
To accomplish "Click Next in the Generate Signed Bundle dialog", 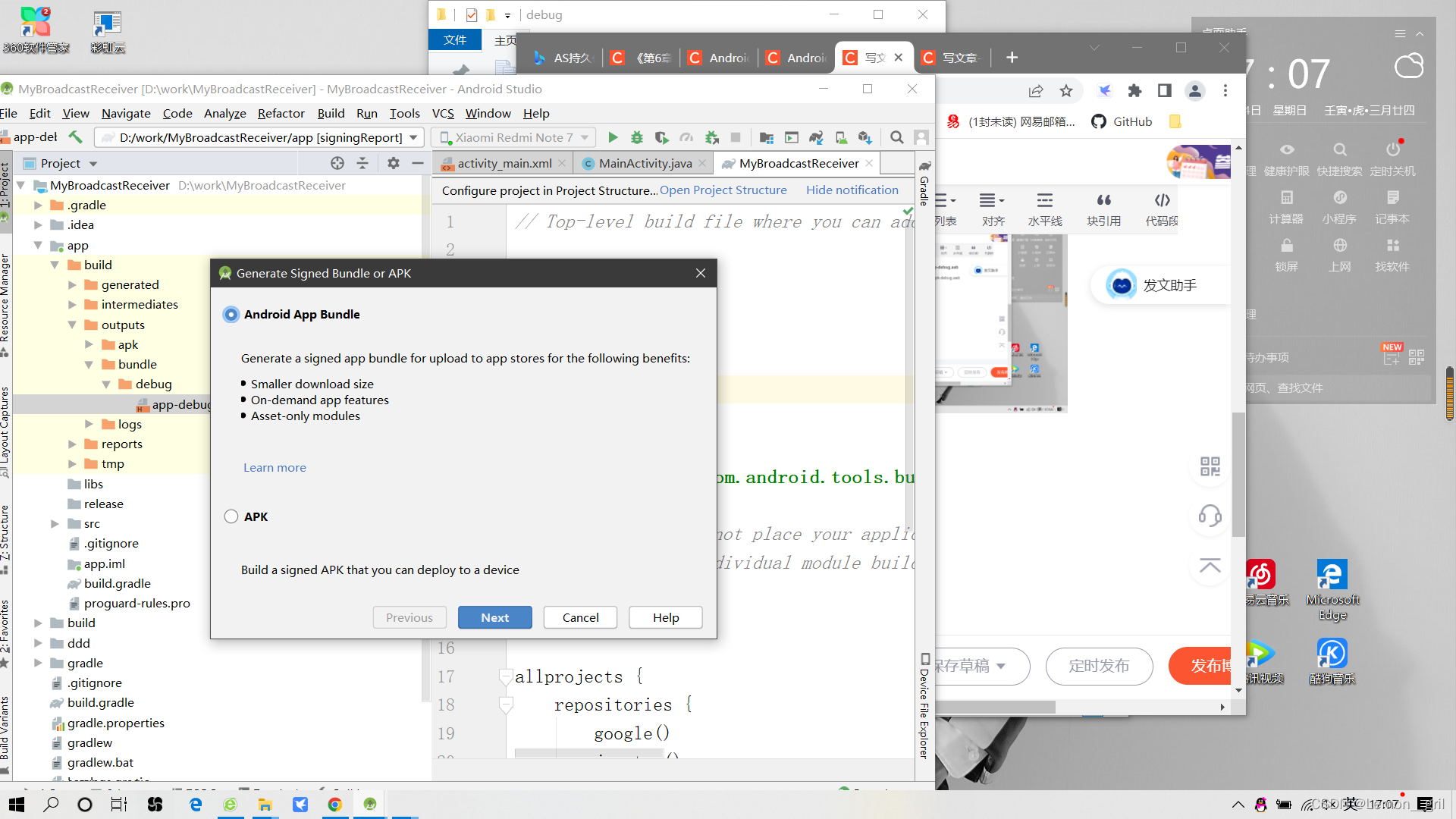I will pyautogui.click(x=494, y=617).
